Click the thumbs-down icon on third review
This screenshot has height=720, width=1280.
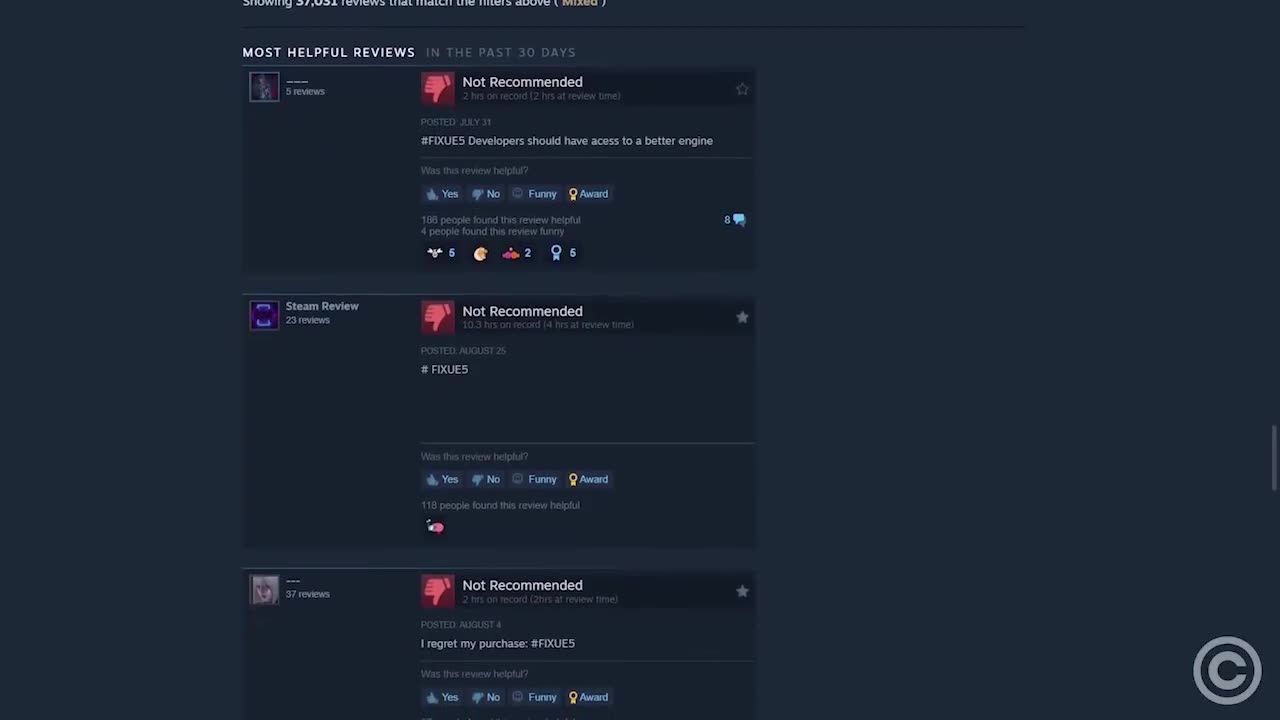(x=437, y=591)
